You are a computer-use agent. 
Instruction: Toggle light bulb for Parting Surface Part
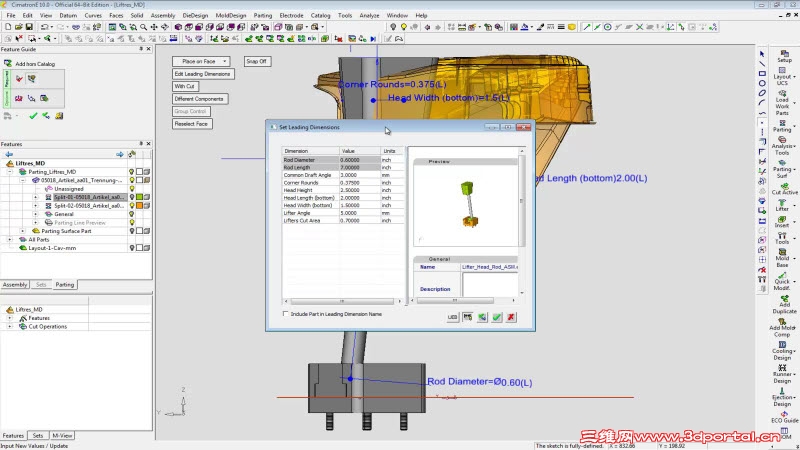pyautogui.click(x=132, y=231)
